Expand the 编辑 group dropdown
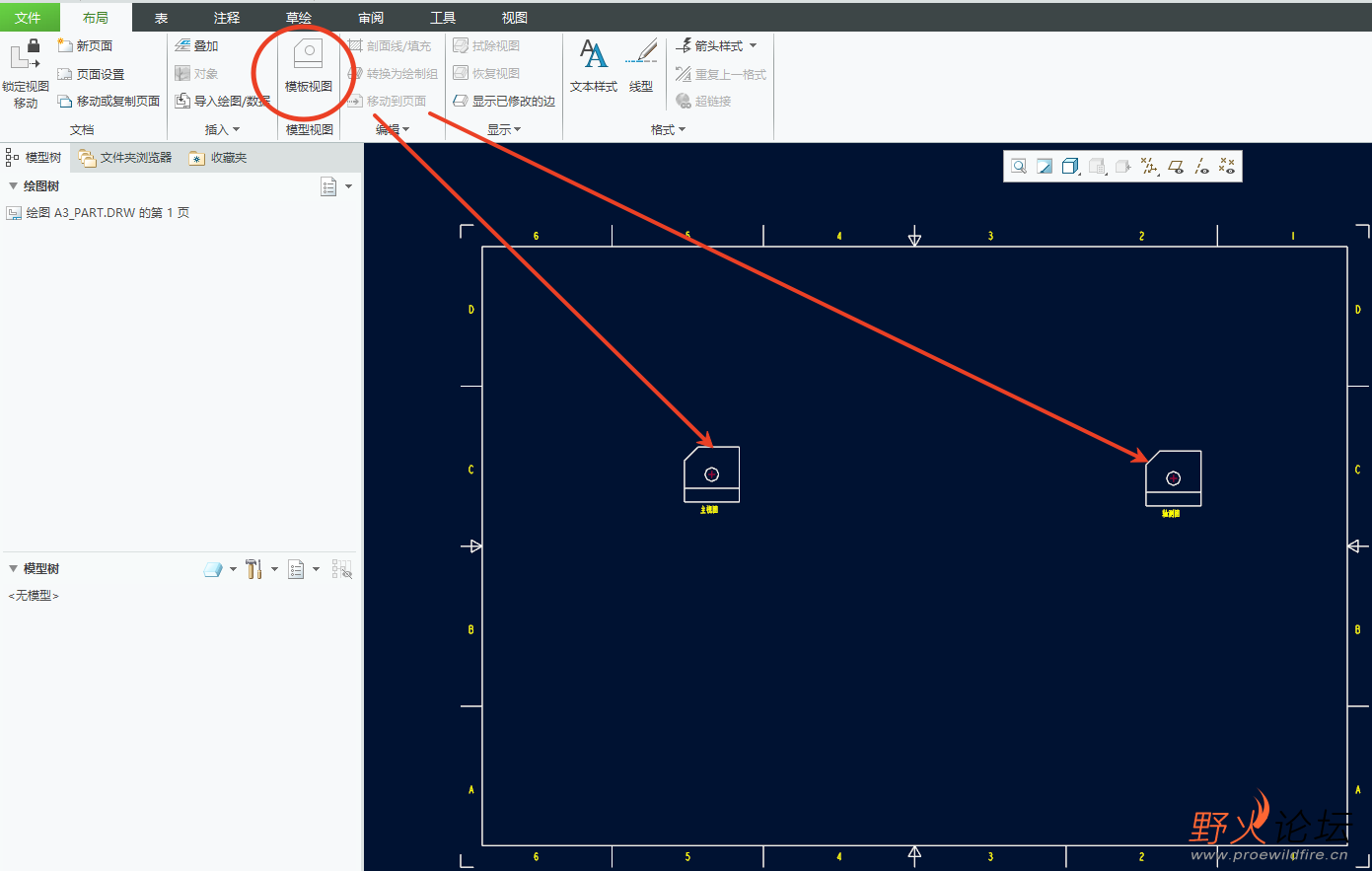This screenshot has width=1372, height=871. 393,129
